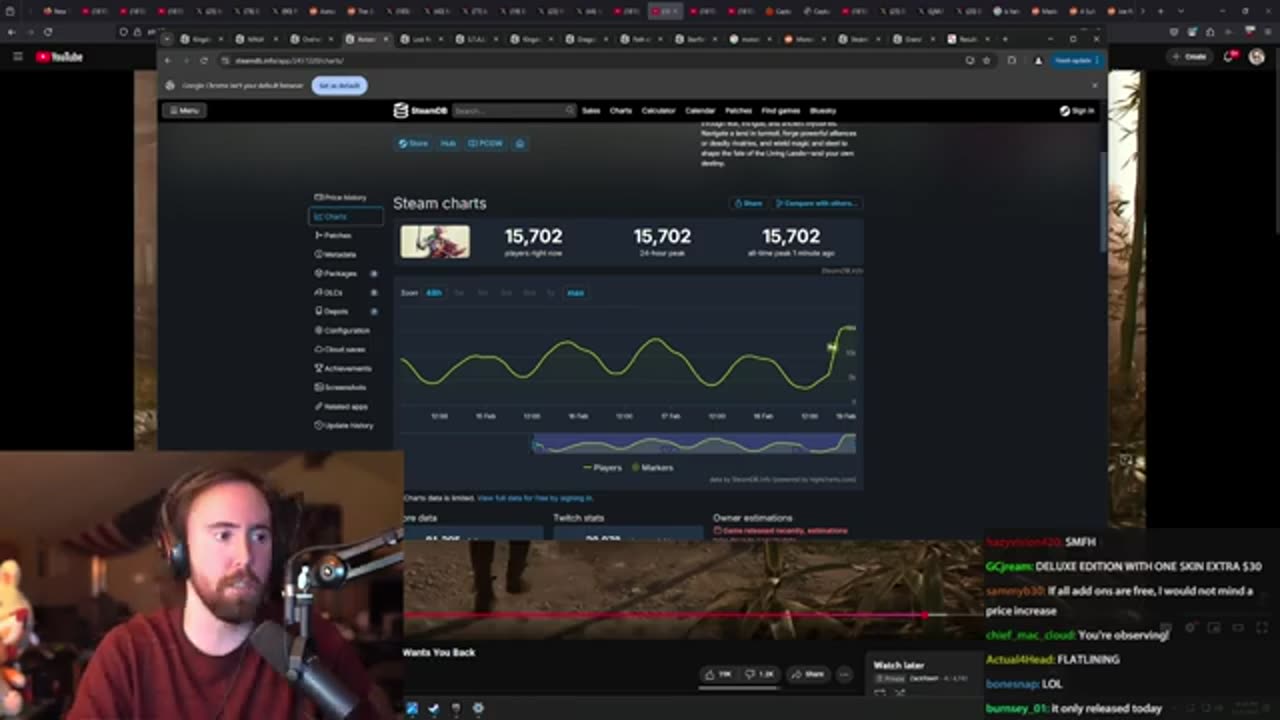
Task: Open the Calendar menu item
Action: click(700, 111)
